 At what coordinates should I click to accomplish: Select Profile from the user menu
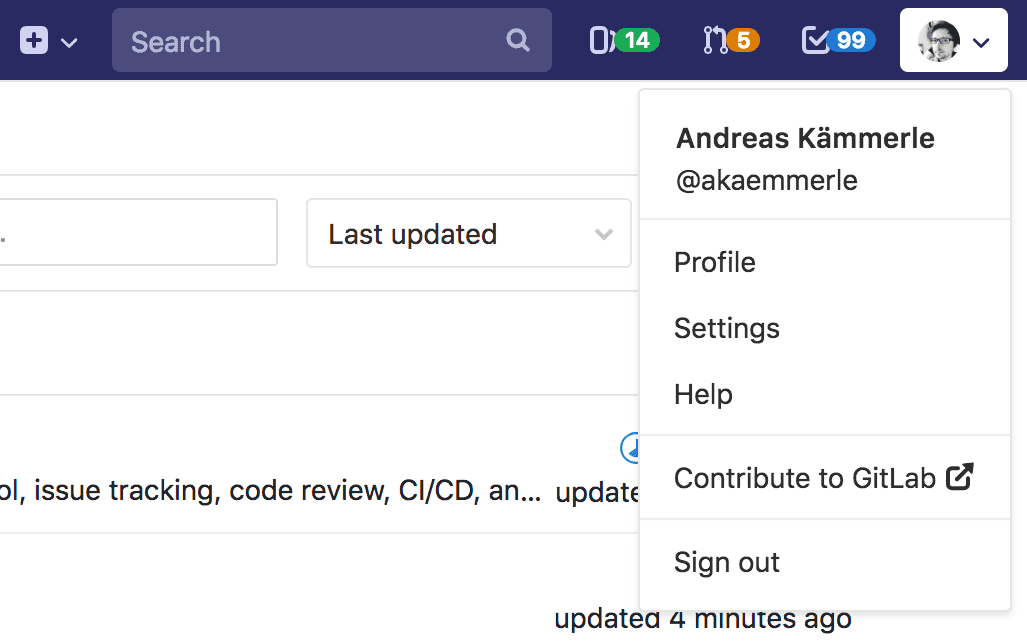coord(714,262)
